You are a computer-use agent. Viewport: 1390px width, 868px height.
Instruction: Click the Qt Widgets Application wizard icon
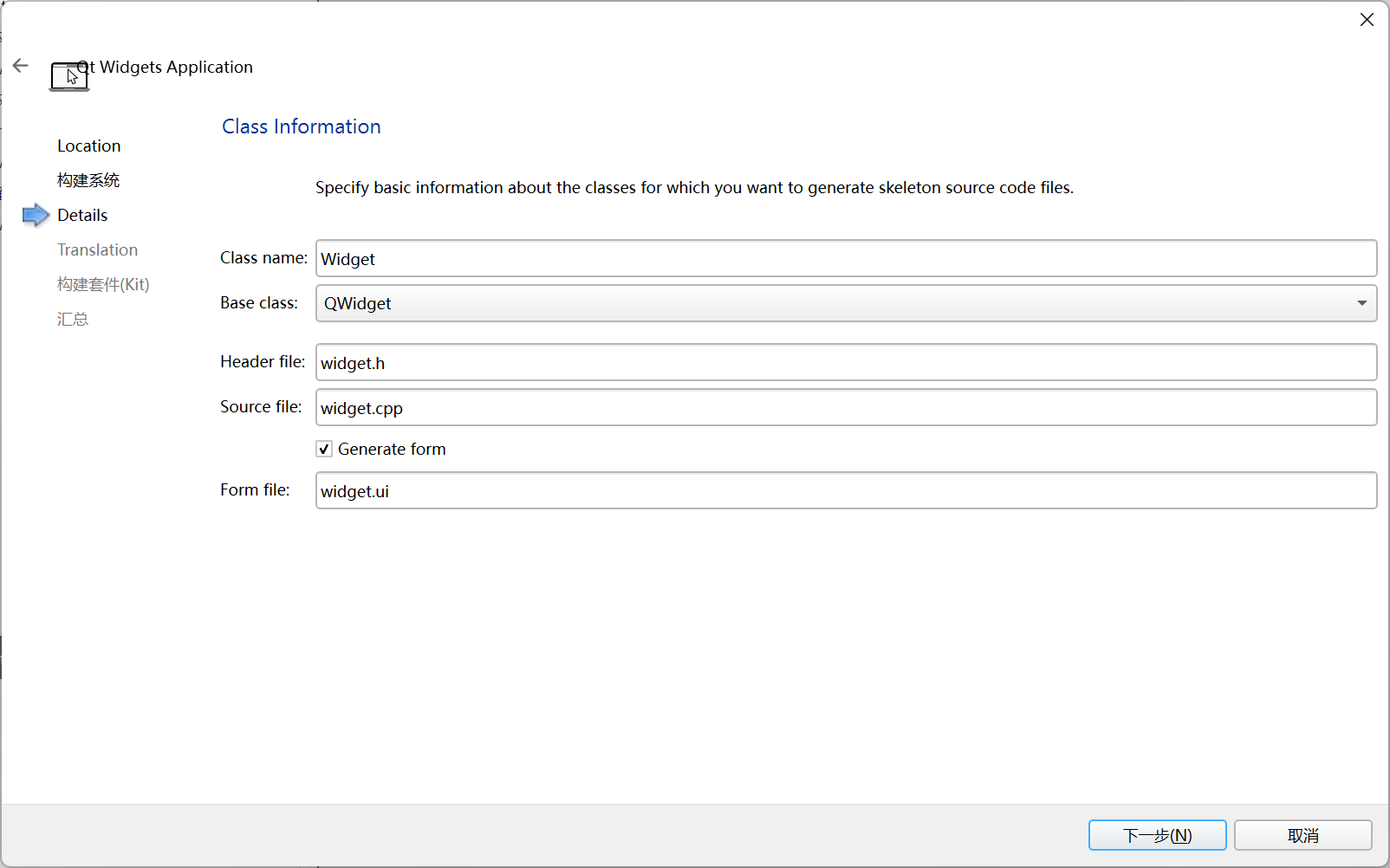pos(69,76)
